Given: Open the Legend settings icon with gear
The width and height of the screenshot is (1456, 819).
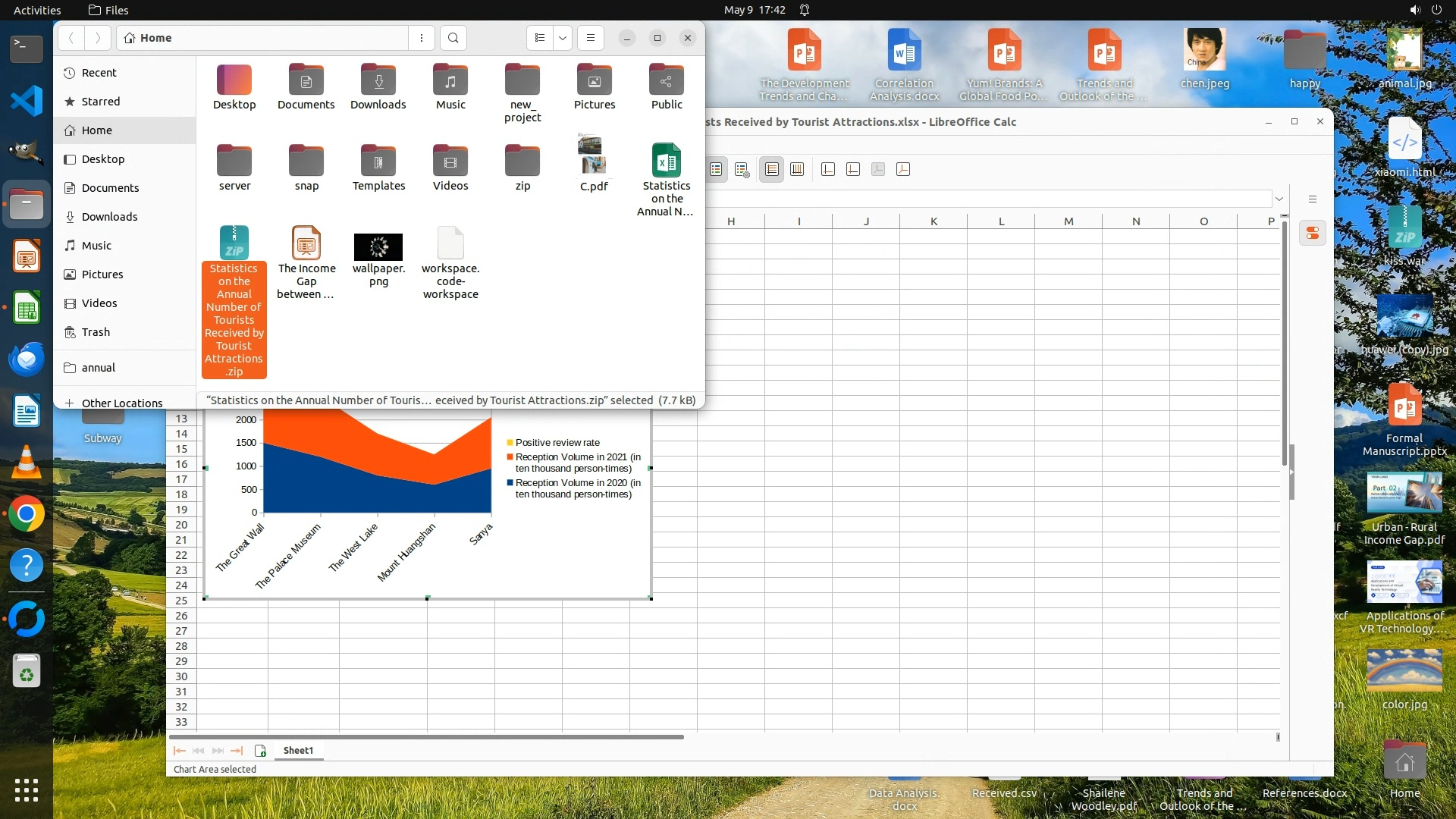Looking at the screenshot, I should (742, 169).
